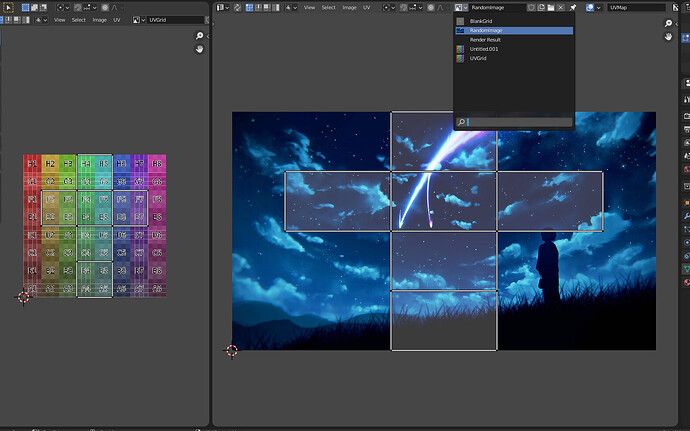Unlink RandomImage with the X icon
The width and height of the screenshot is (690, 431).
561,7
